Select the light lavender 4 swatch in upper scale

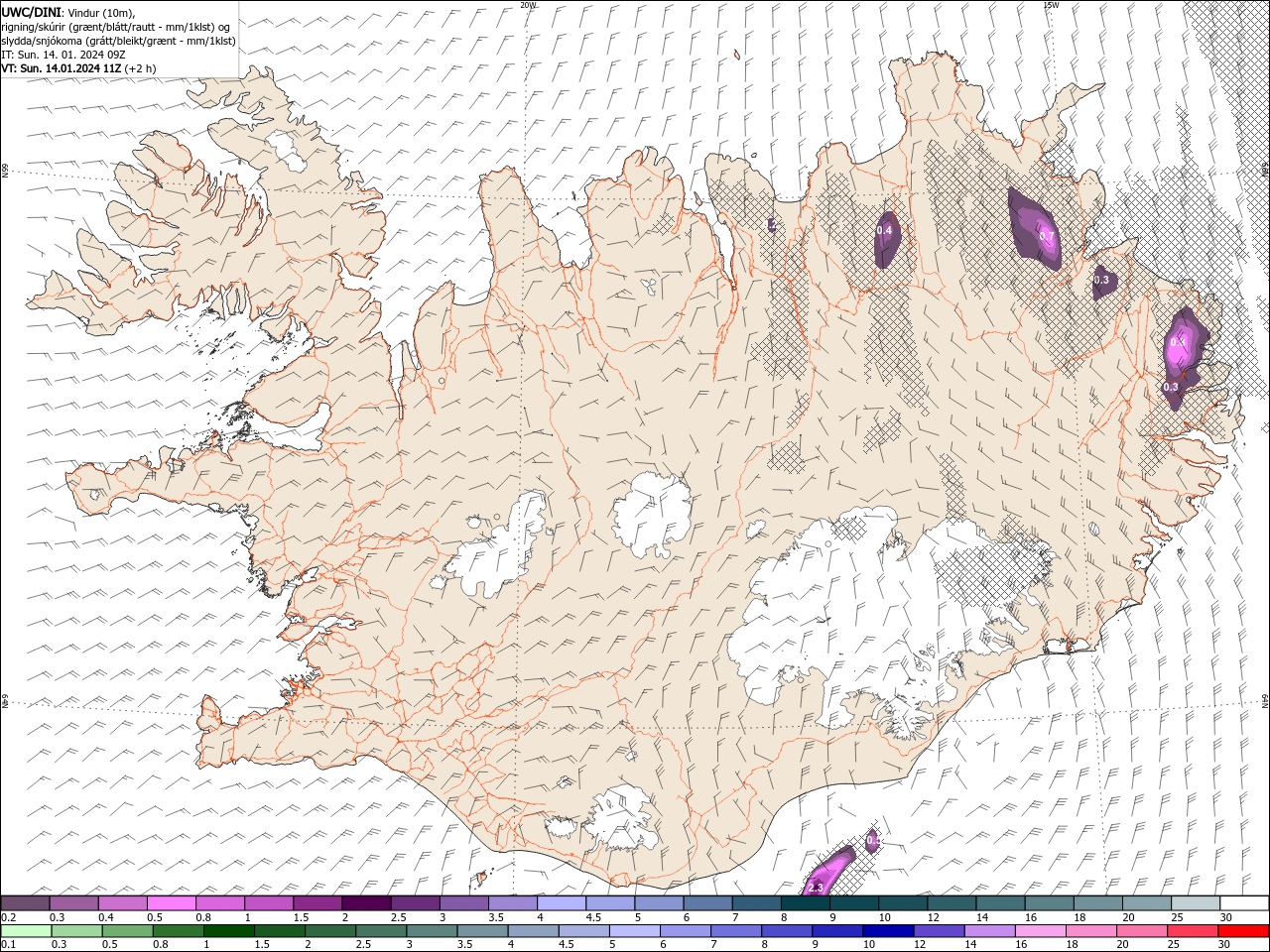(562, 903)
